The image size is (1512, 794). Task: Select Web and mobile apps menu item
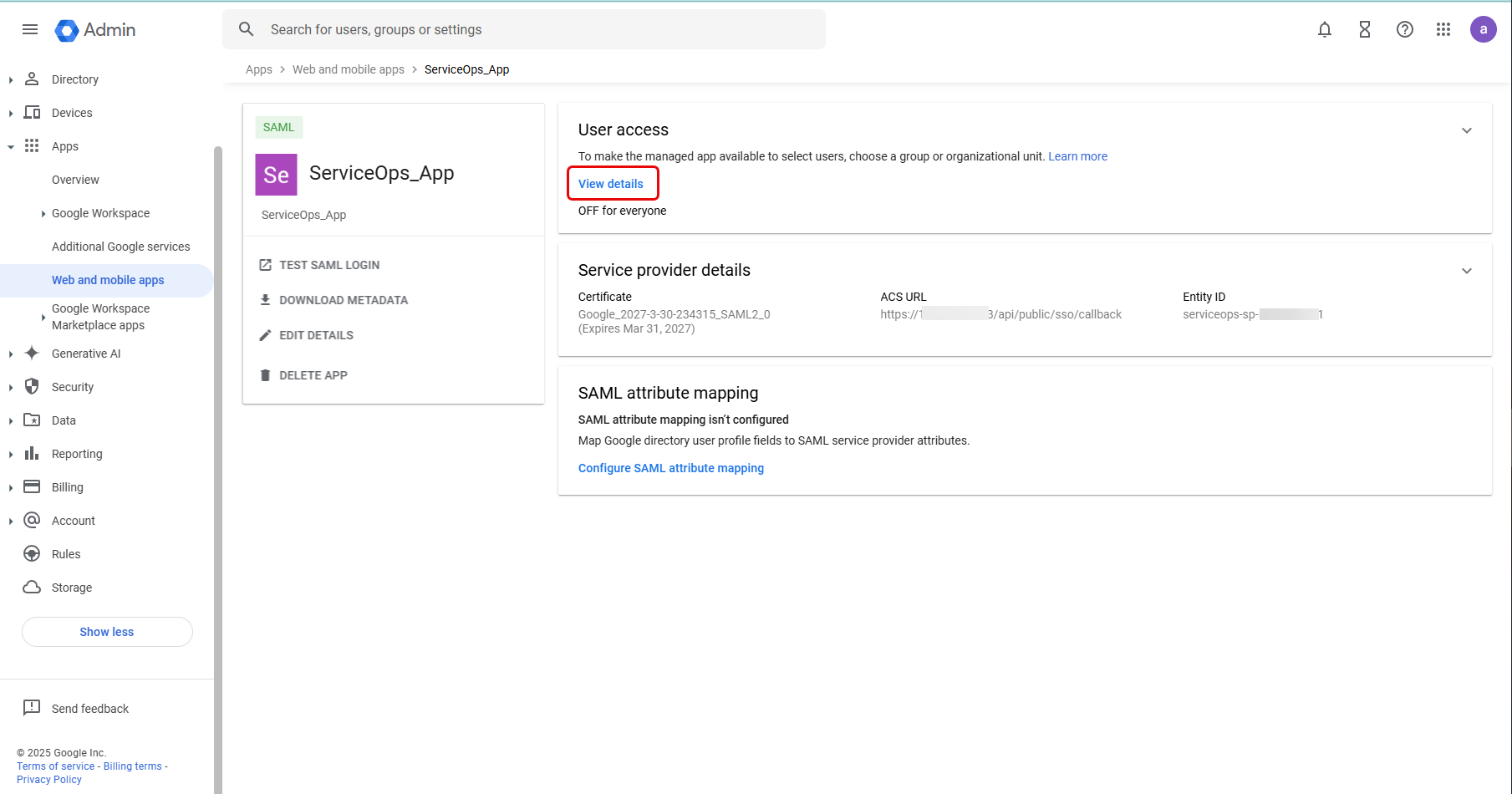108,280
